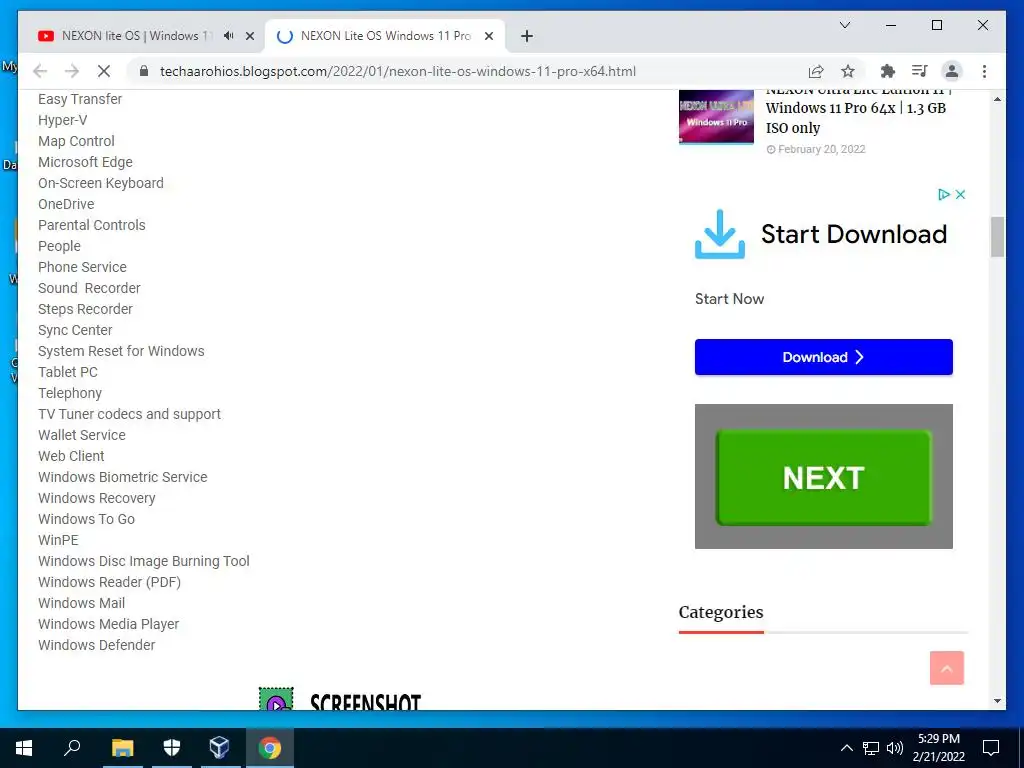Stop loading the page
This screenshot has width=1024, height=768.
(x=104, y=71)
